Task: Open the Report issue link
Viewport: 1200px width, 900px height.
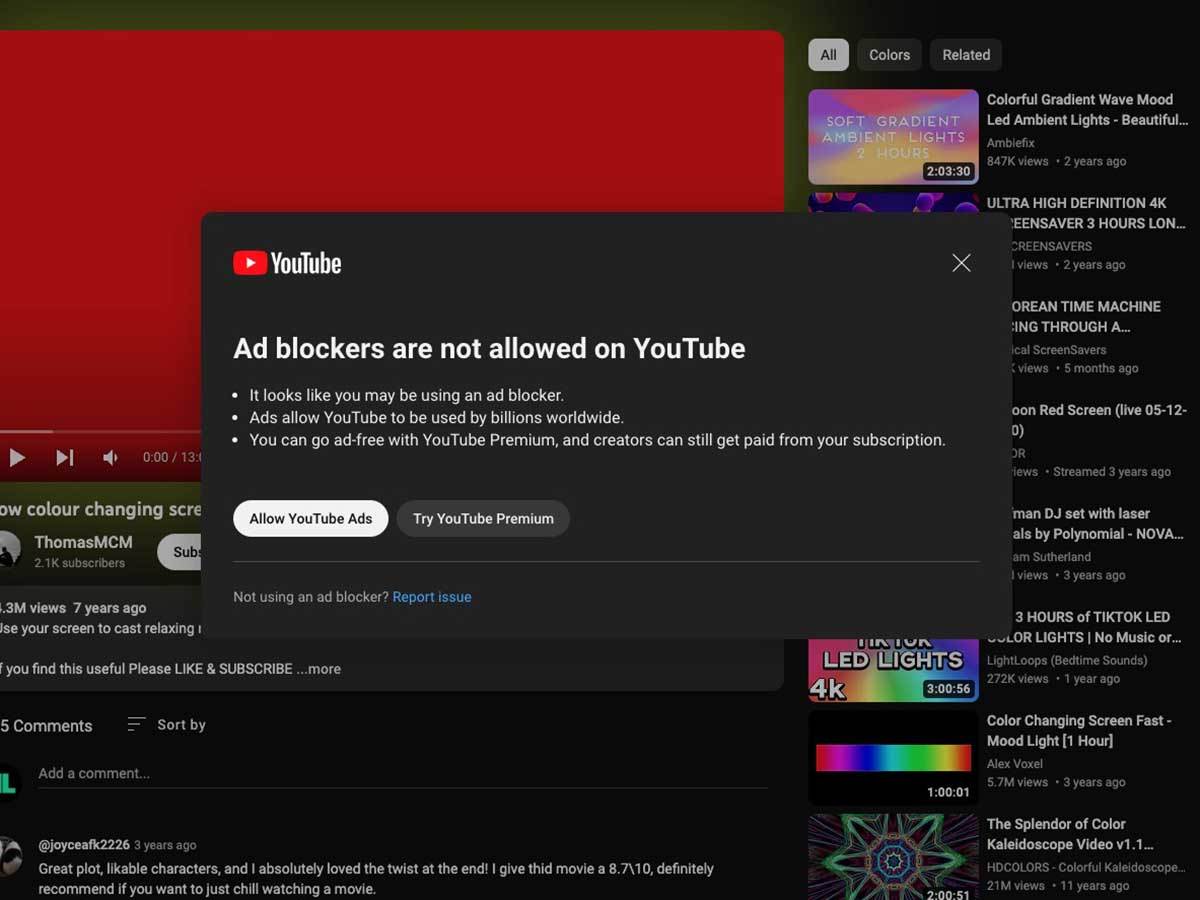Action: (432, 597)
